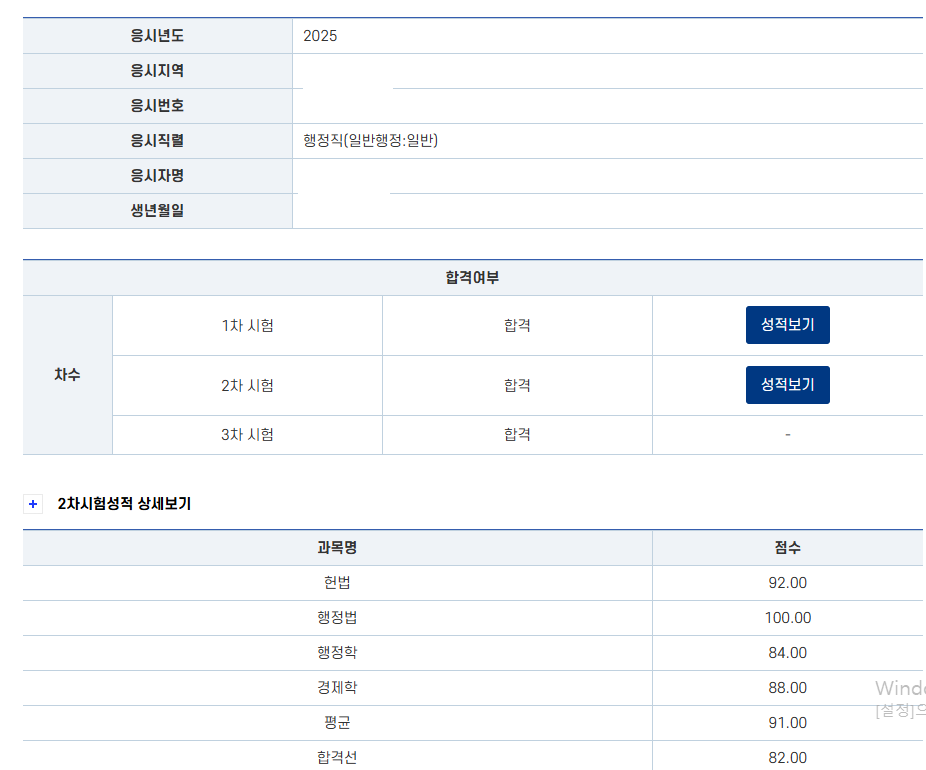The image size is (926, 770).
Task: Click 성적보기 button for 2차 시험
Action: point(787,385)
